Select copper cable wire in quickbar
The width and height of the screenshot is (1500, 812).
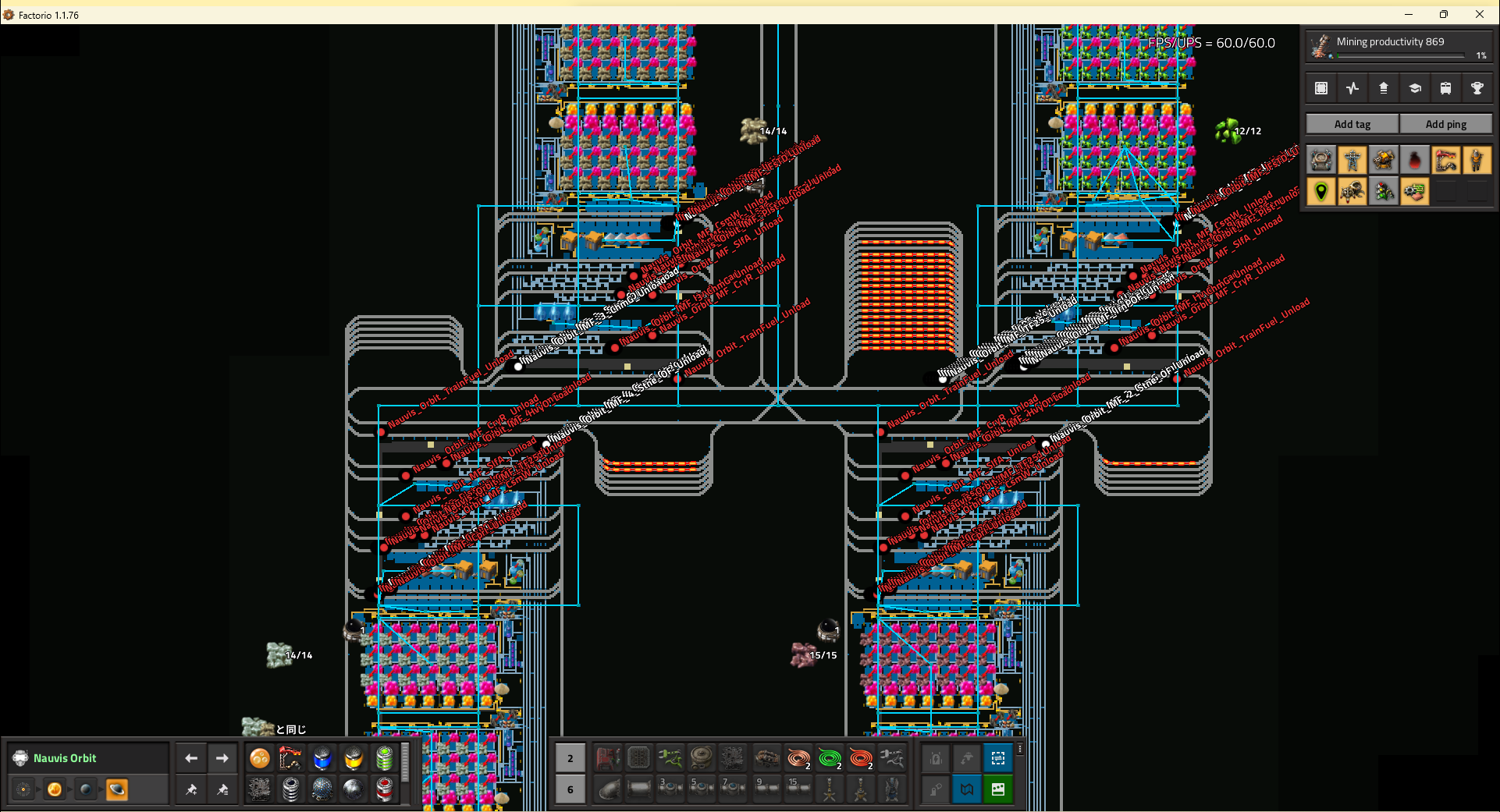(x=798, y=757)
